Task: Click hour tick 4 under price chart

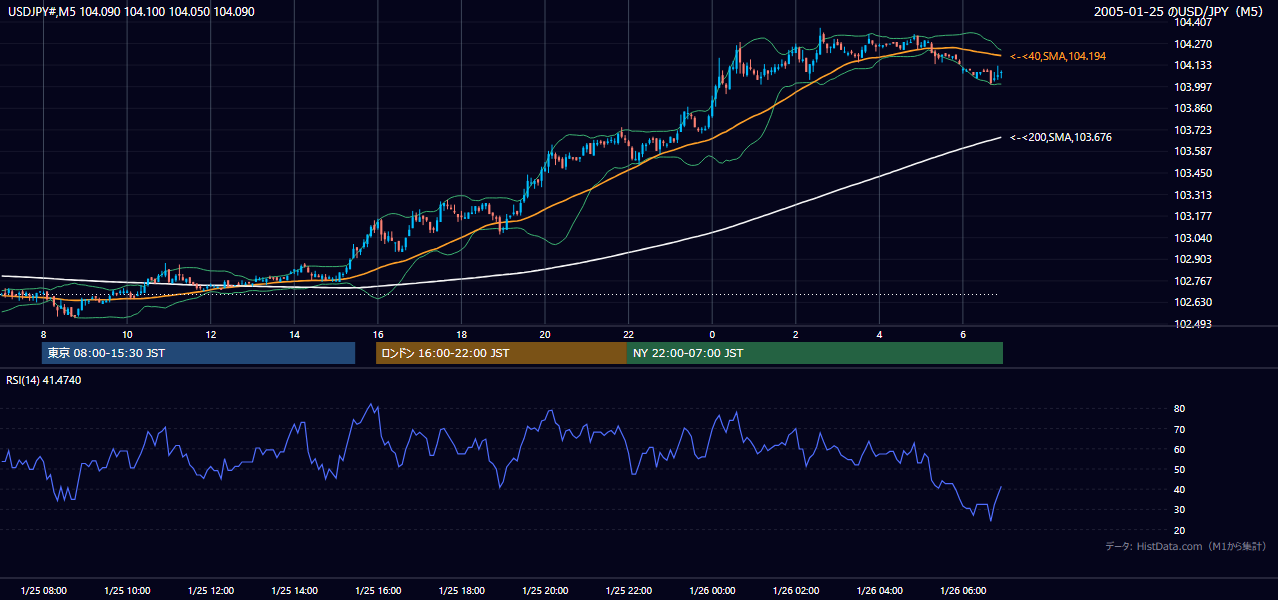Action: 879,334
